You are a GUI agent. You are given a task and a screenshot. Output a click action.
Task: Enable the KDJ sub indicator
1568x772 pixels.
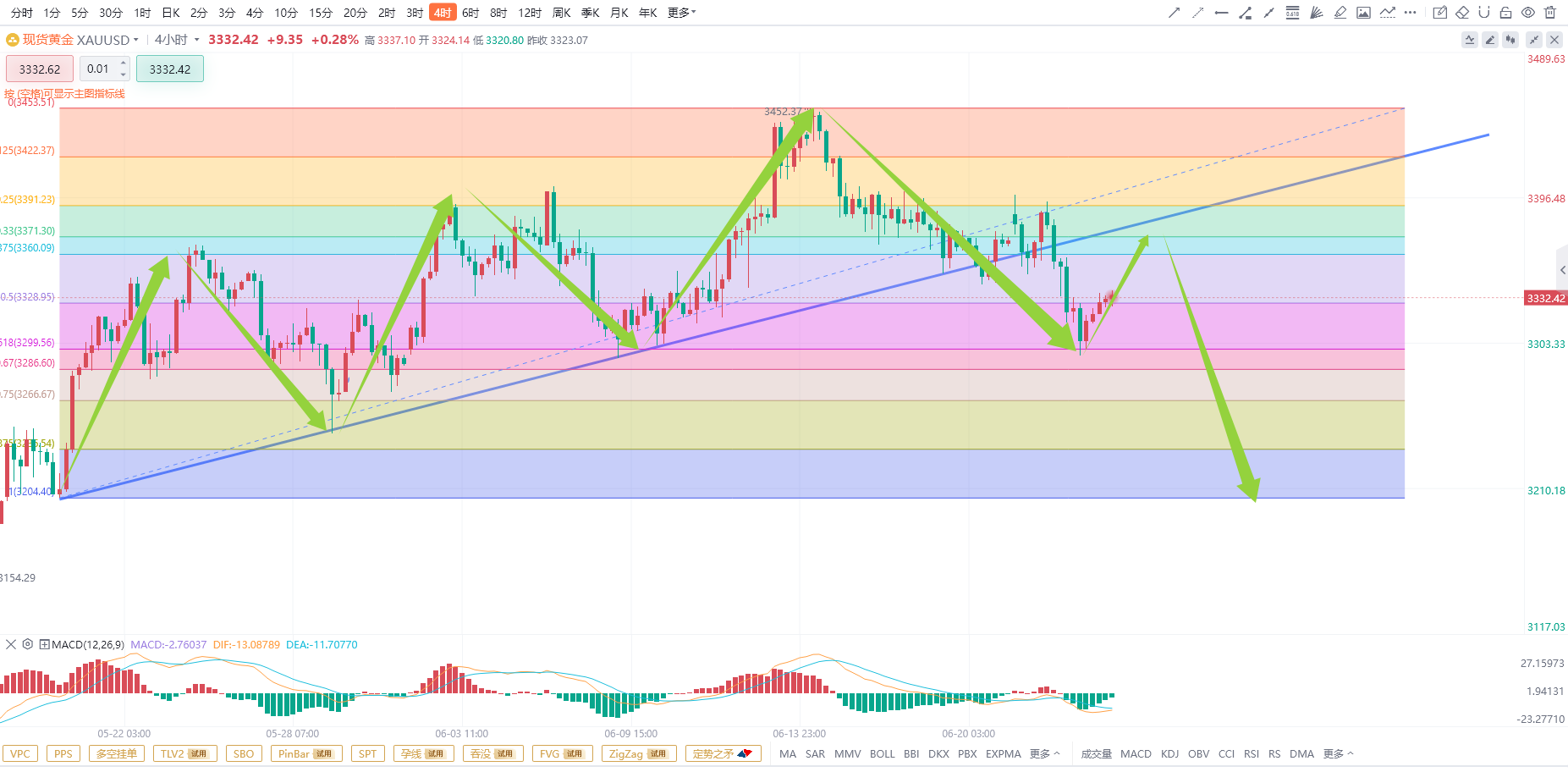point(1169,753)
